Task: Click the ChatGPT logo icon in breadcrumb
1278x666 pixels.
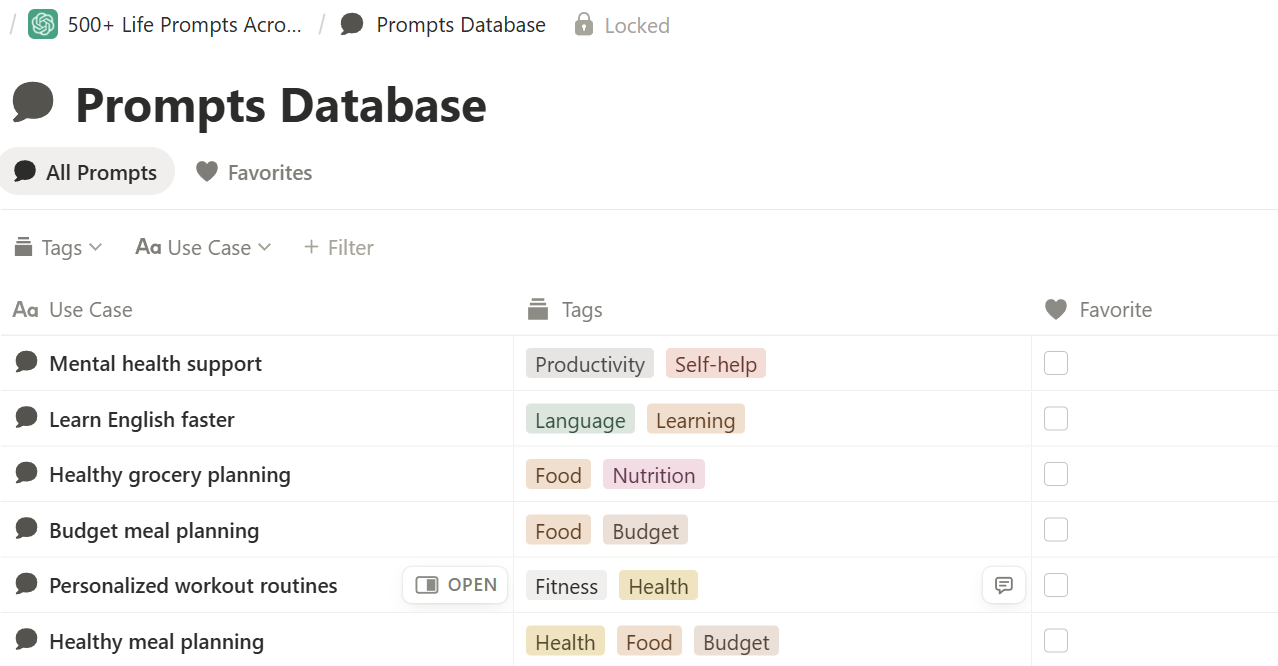Action: 43,25
